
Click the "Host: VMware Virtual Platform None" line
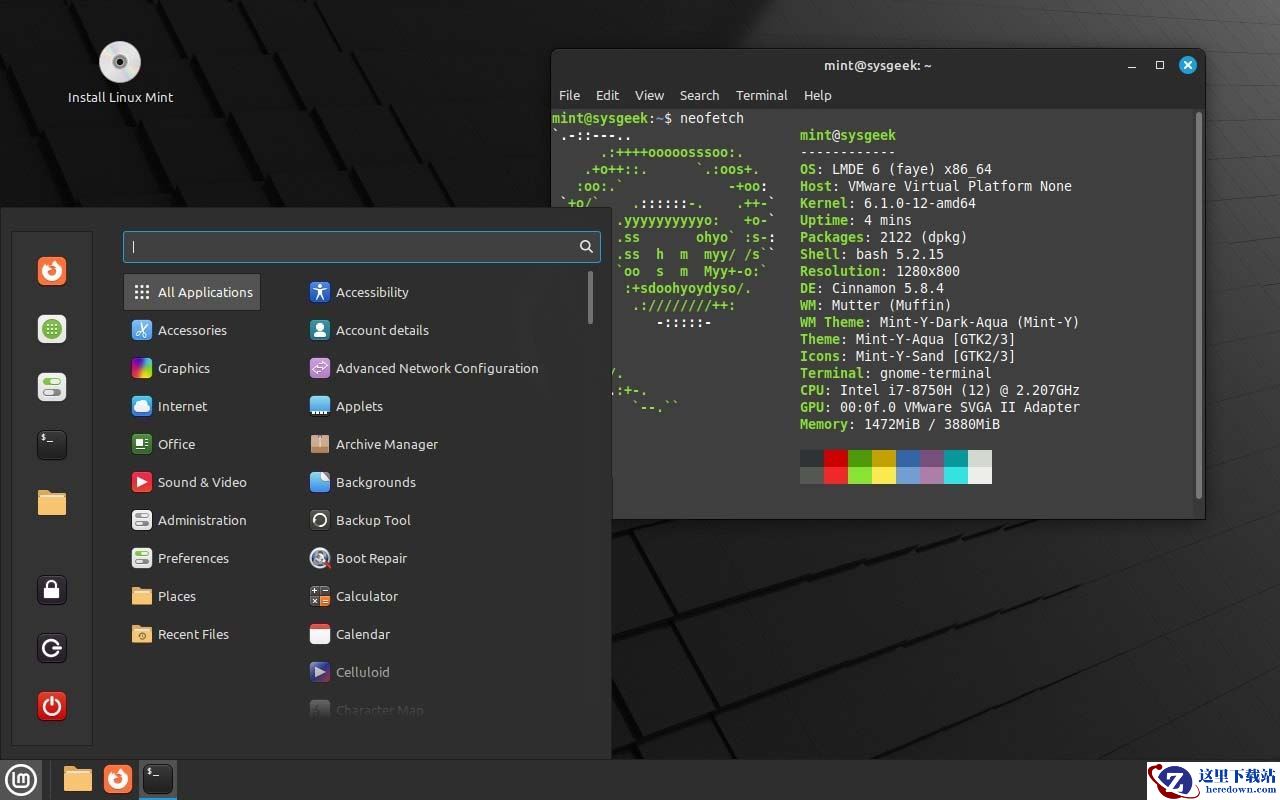[936, 186]
